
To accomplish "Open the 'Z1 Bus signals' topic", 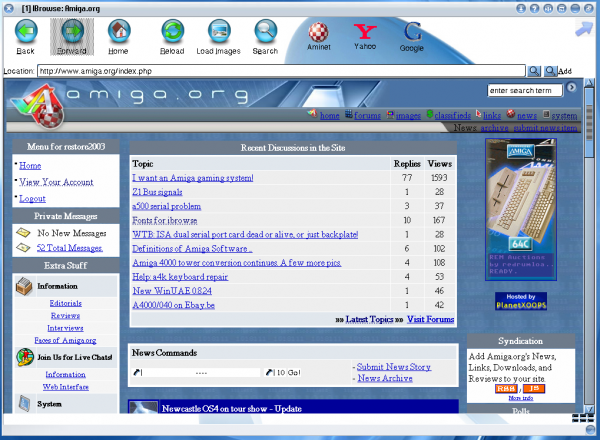I will [157, 192].
